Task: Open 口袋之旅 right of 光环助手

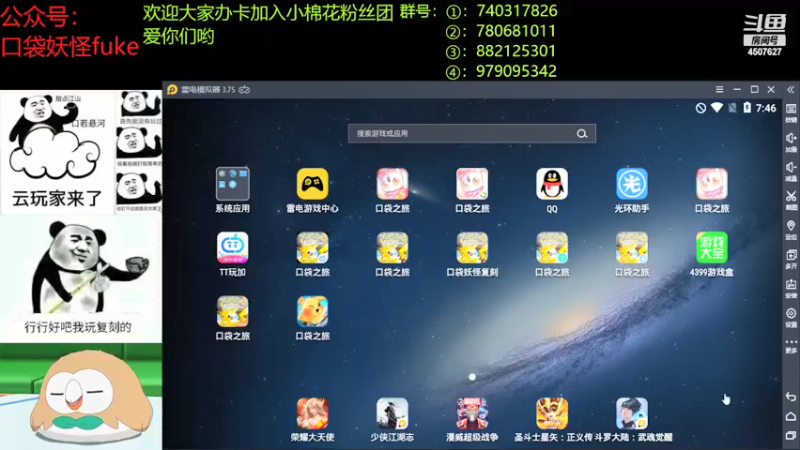Action: point(712,184)
